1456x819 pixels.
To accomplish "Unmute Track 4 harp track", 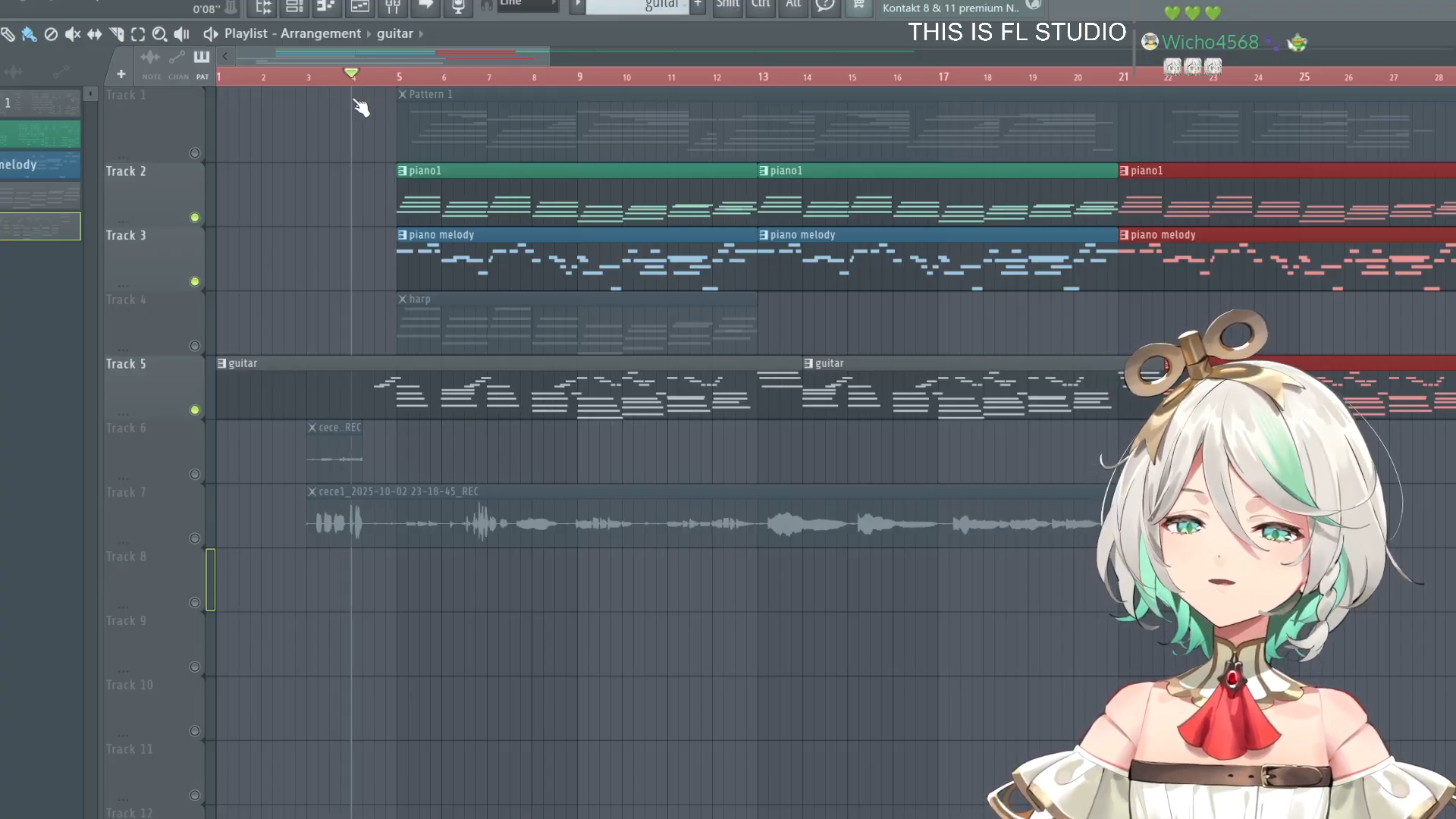I will pyautogui.click(x=195, y=346).
